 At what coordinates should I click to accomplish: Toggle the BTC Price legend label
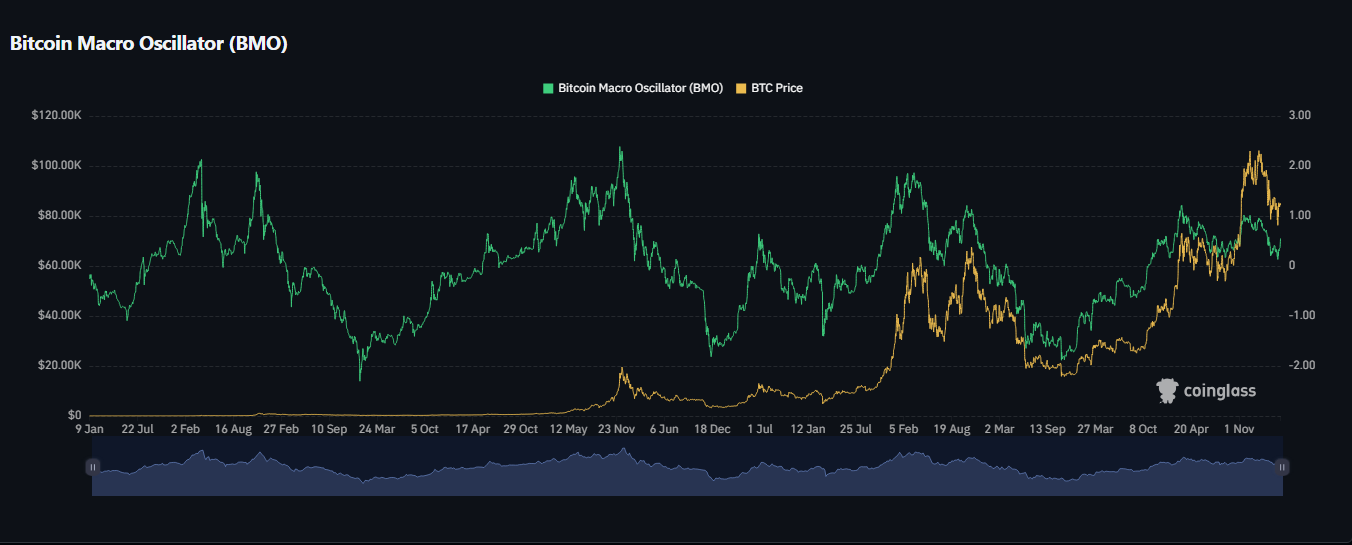click(776, 88)
